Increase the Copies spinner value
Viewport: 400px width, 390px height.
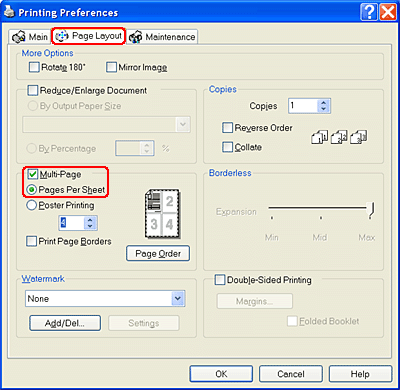pos(323,103)
